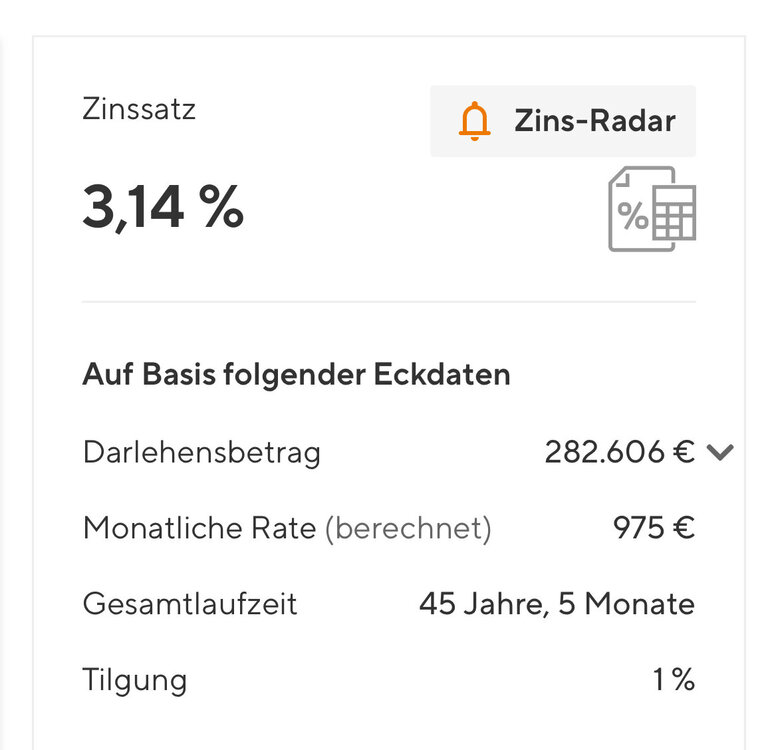
Task: Click the orange bell icon
Action: (x=475, y=121)
